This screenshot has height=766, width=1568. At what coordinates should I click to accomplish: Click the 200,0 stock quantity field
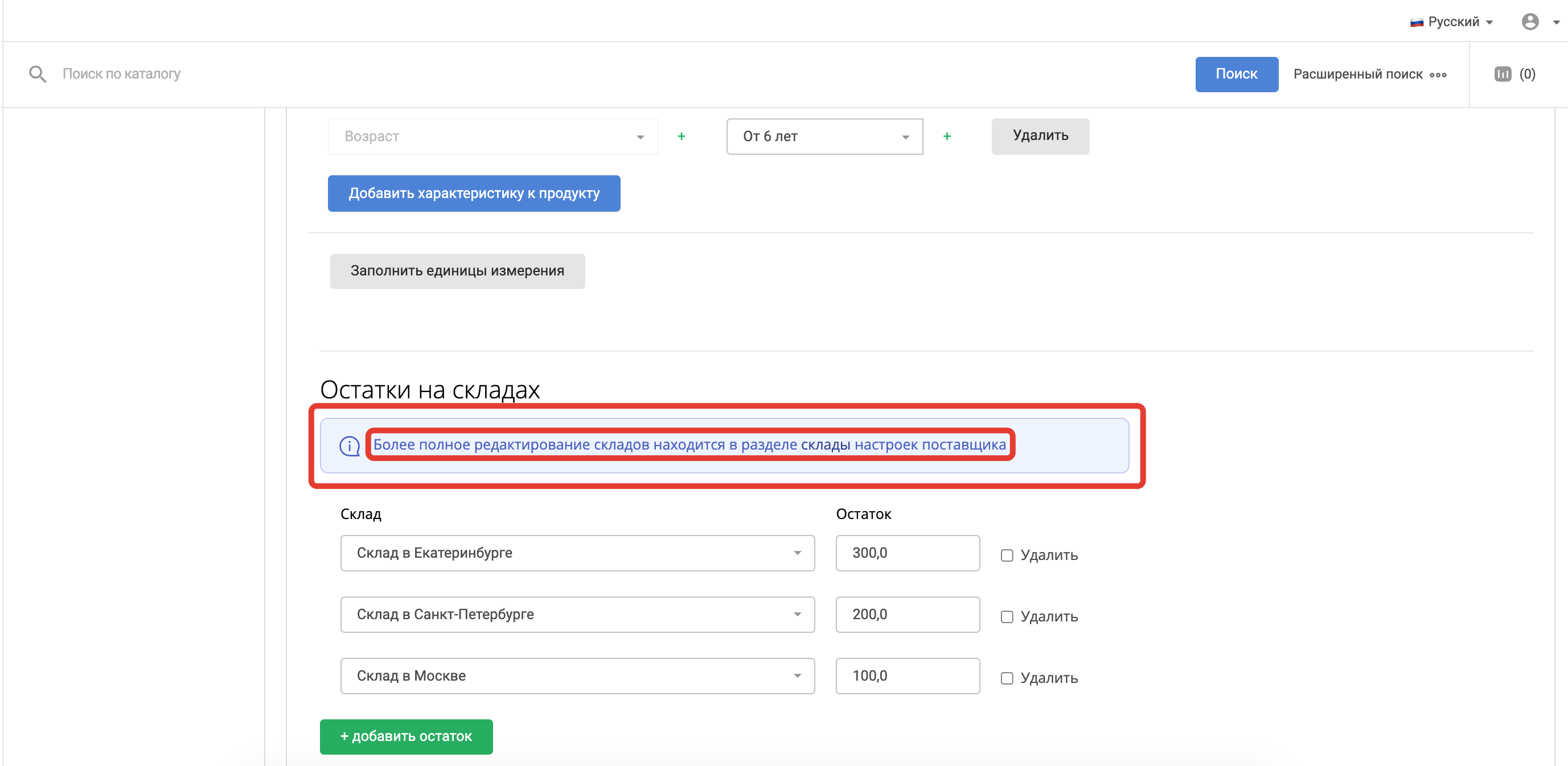pos(907,614)
